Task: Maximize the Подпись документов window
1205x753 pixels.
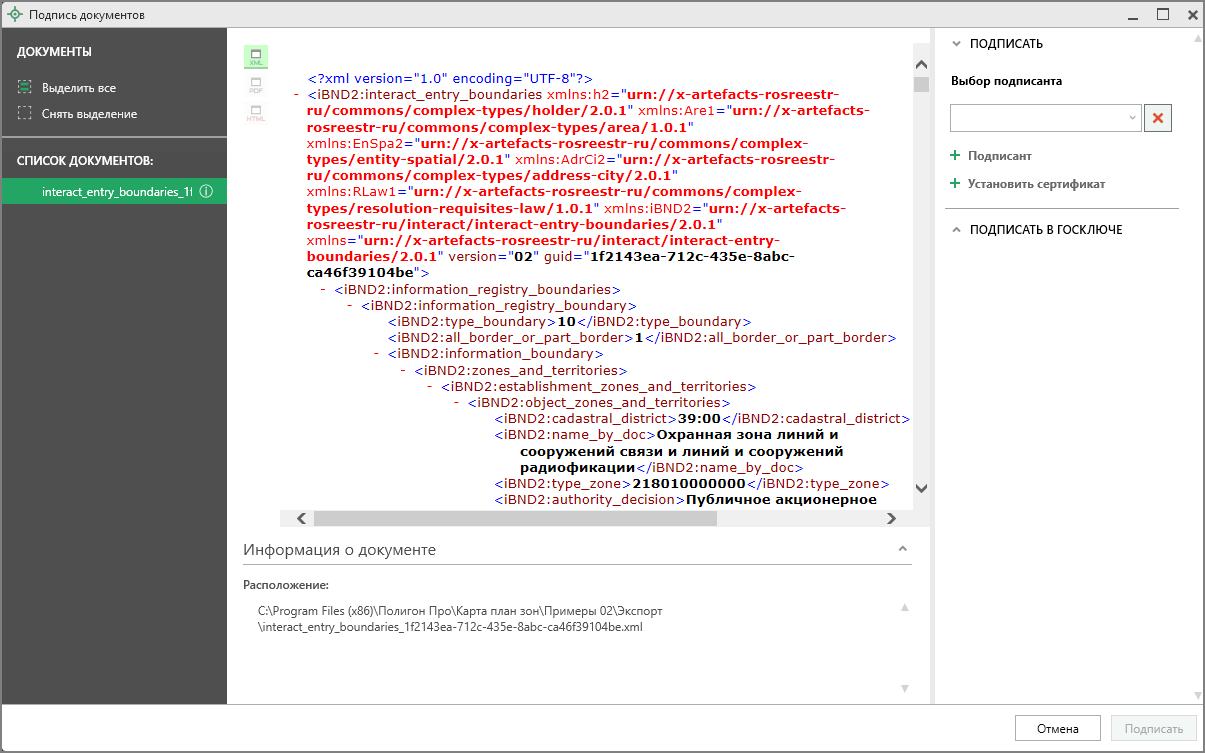Action: click(1163, 15)
